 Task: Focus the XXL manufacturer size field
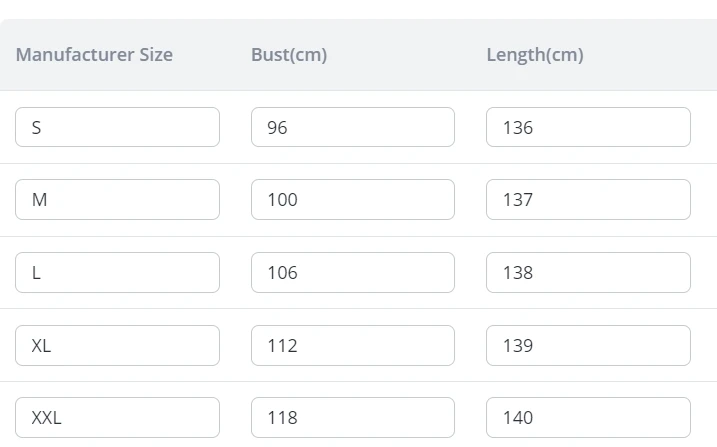click(x=117, y=417)
